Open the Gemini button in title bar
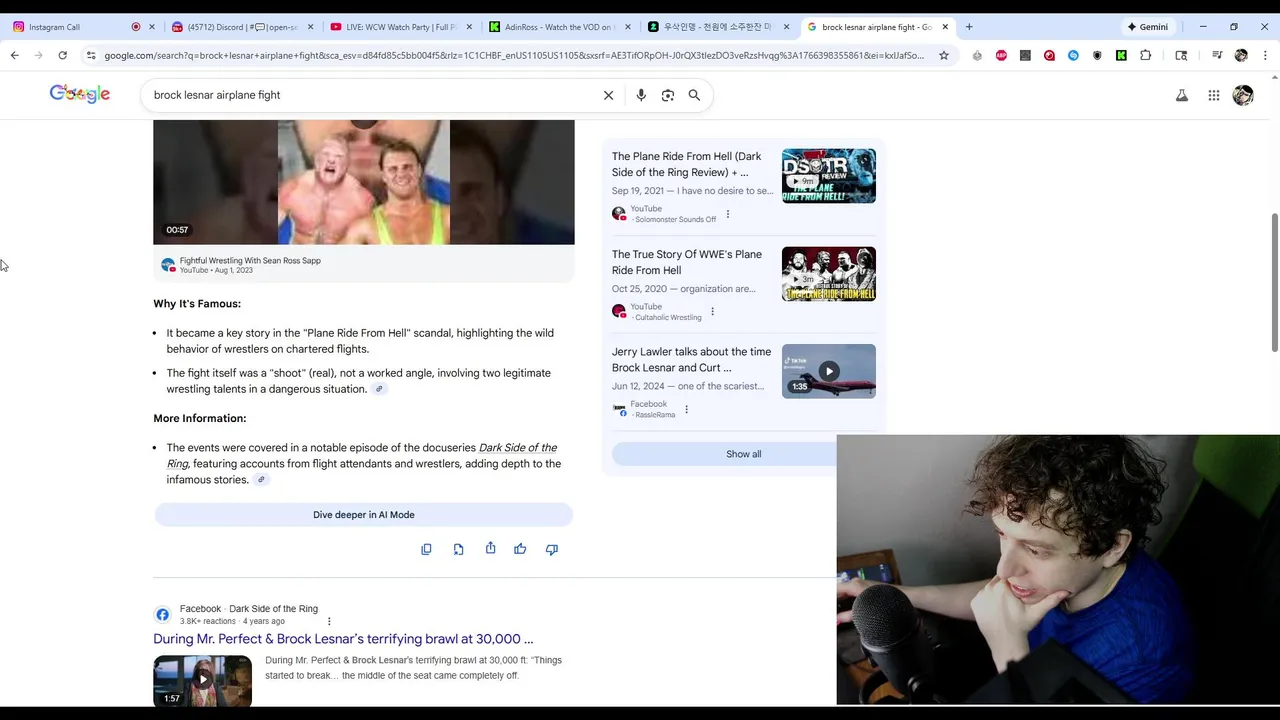The width and height of the screenshot is (1280, 720). (x=1147, y=27)
